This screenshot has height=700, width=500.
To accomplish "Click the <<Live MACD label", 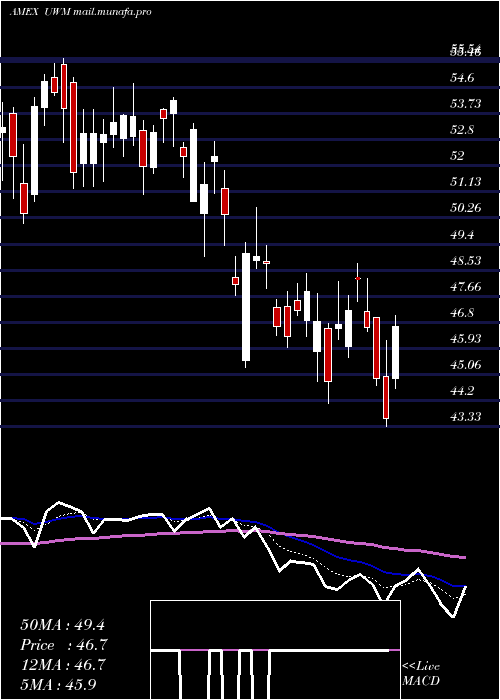I will (x=421, y=674).
